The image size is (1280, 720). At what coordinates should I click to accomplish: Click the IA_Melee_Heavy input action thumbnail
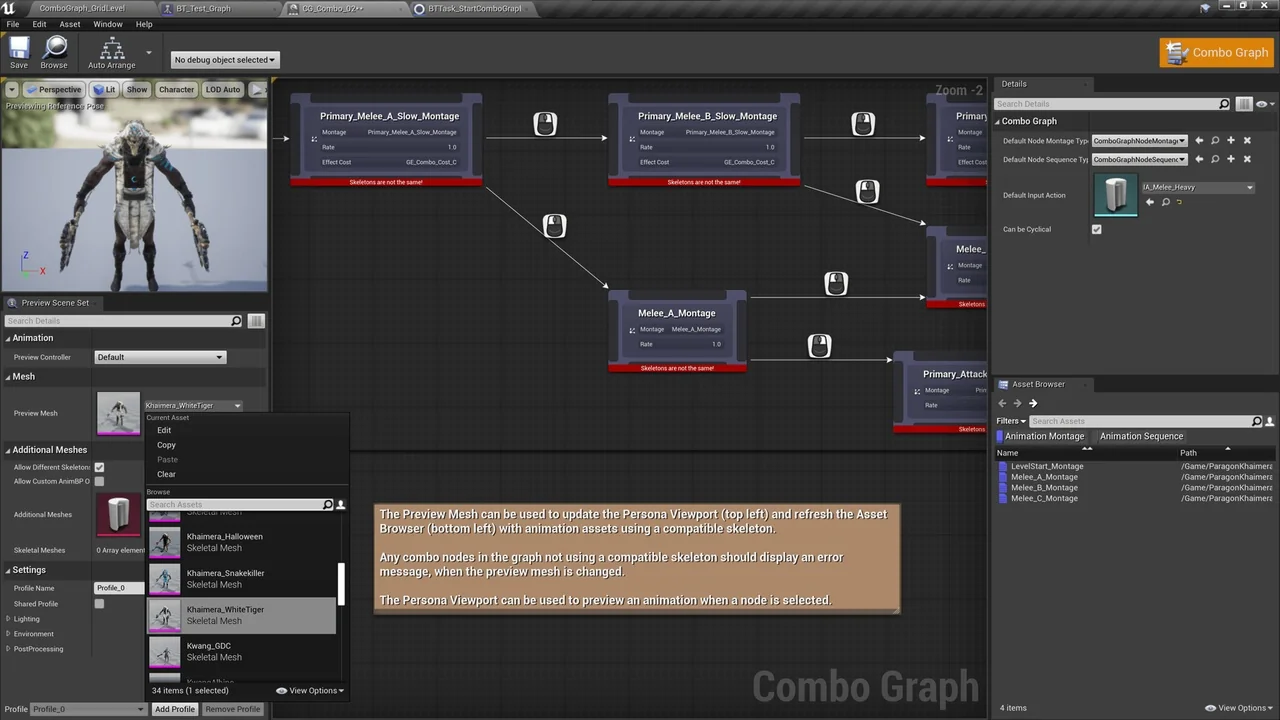(1116, 194)
